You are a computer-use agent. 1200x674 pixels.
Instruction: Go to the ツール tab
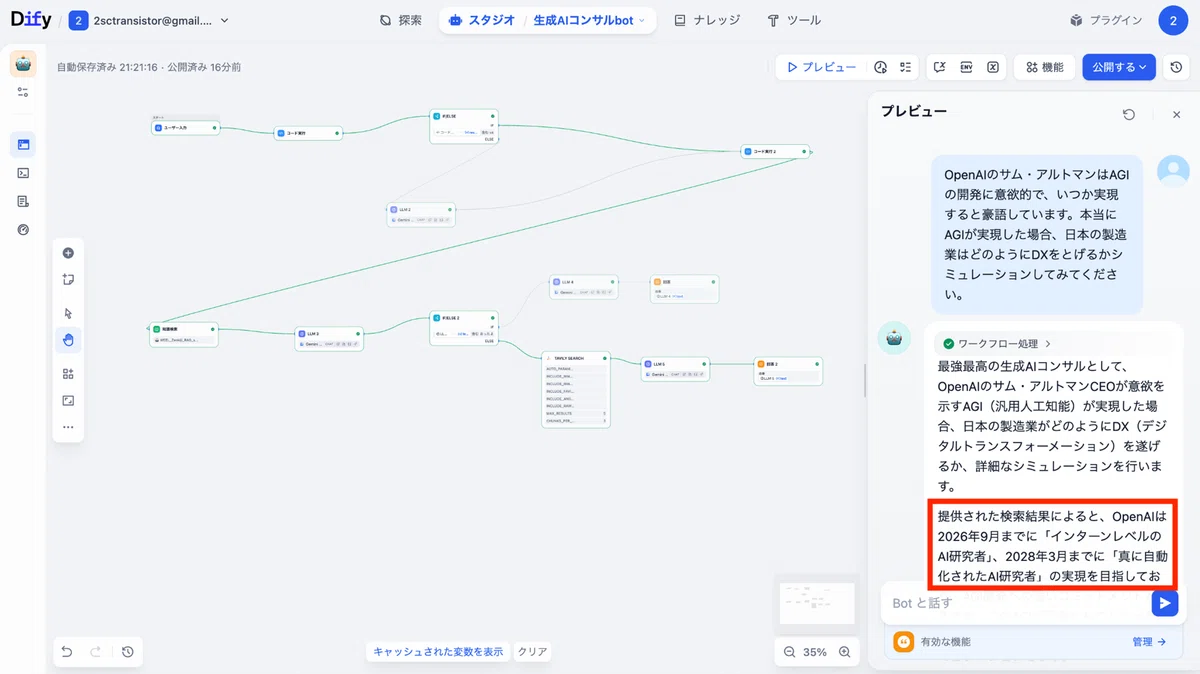[x=794, y=20]
